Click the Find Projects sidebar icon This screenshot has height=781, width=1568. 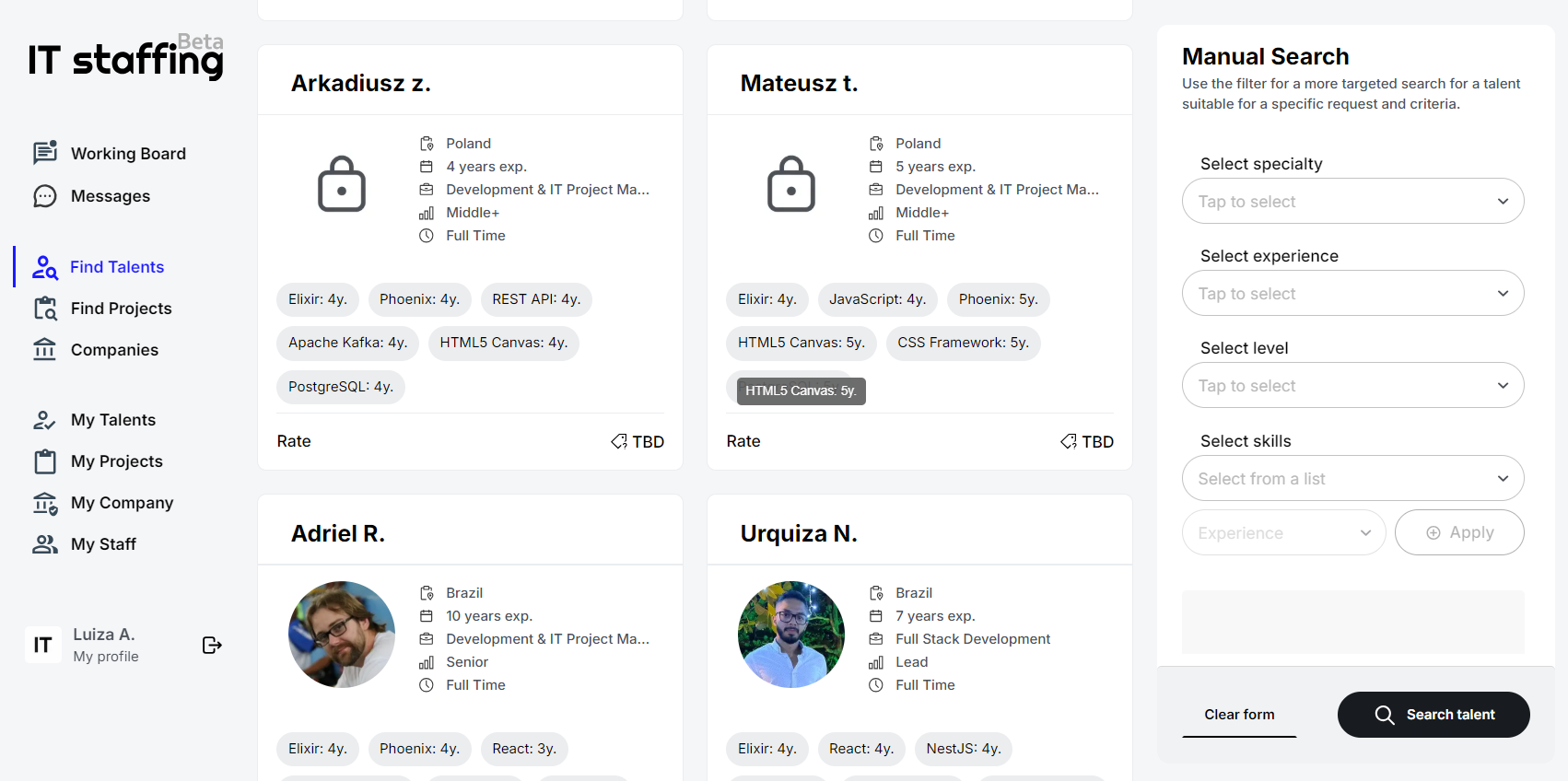pos(45,309)
